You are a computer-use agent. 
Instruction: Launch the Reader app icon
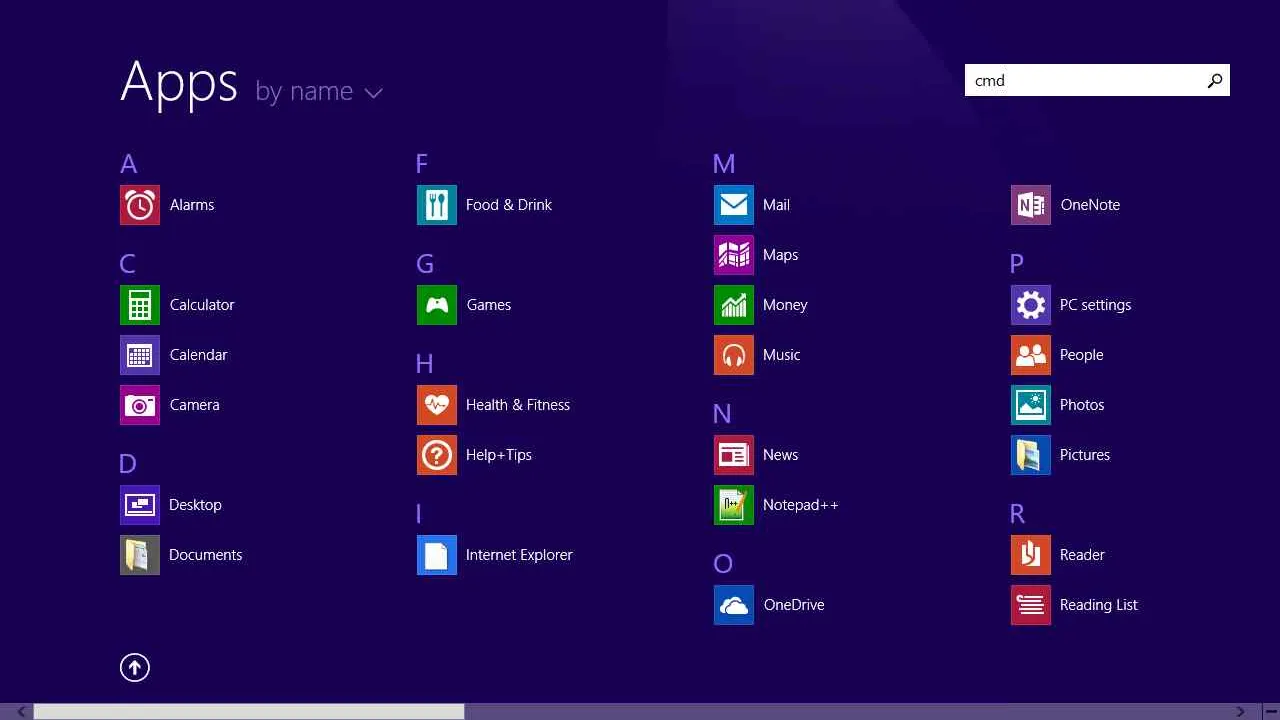coord(1031,555)
